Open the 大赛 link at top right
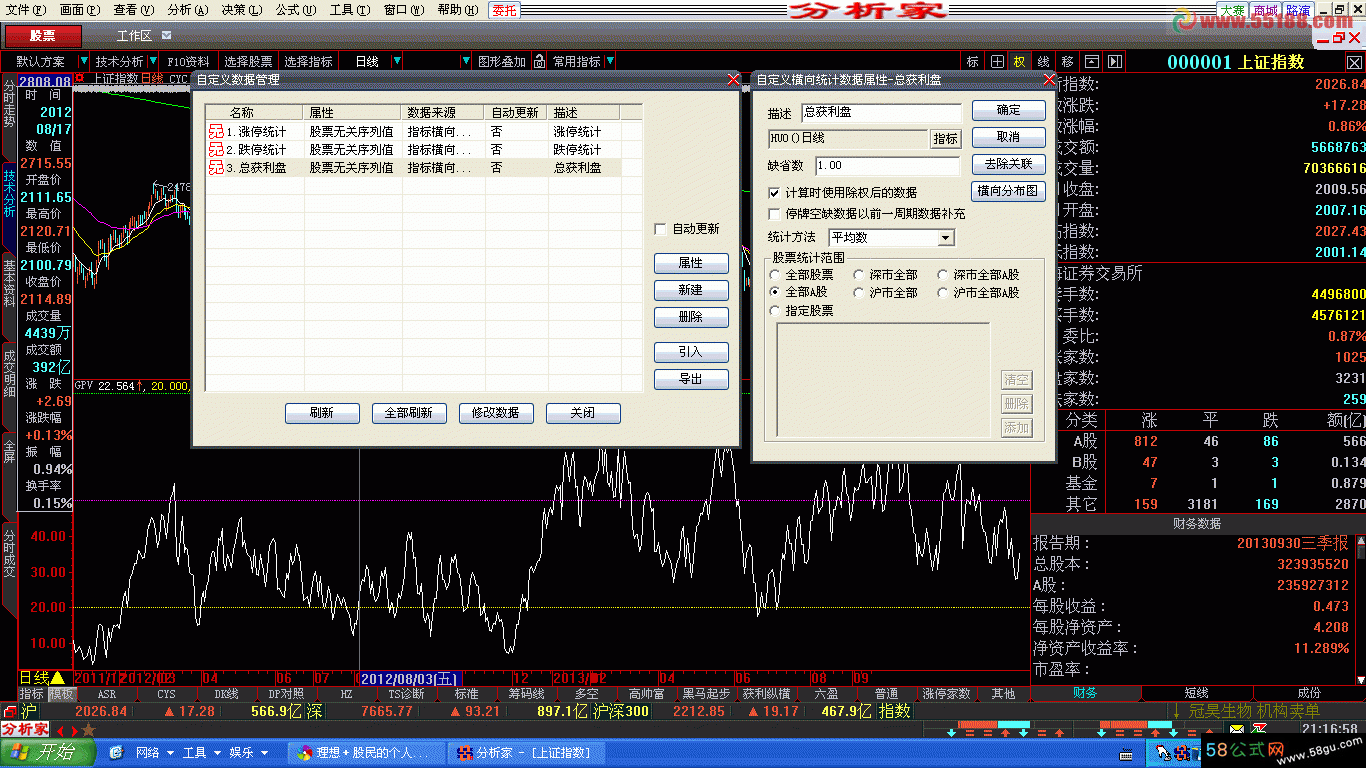The width and height of the screenshot is (1366, 768). (x=1232, y=10)
